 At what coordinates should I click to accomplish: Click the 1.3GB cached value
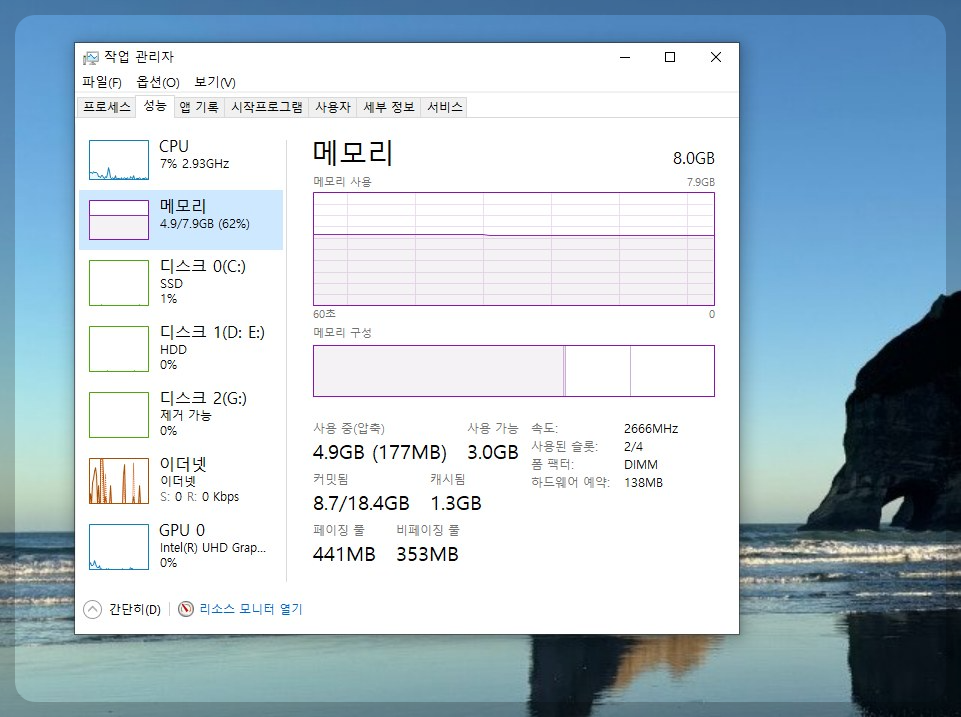[455, 503]
